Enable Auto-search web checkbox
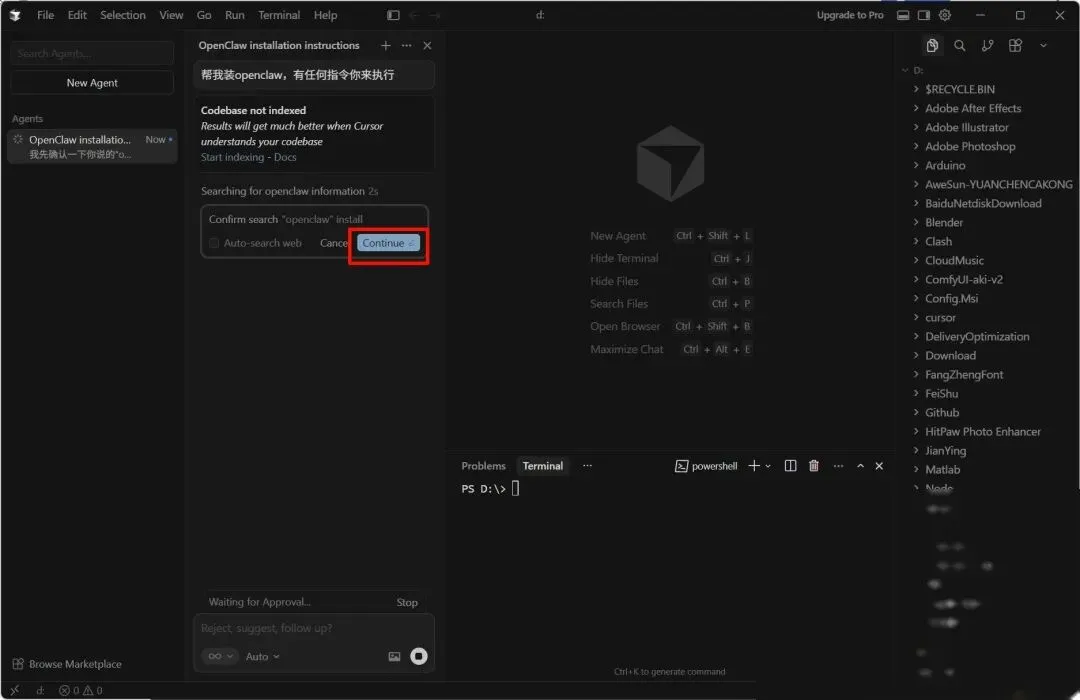 coord(214,243)
